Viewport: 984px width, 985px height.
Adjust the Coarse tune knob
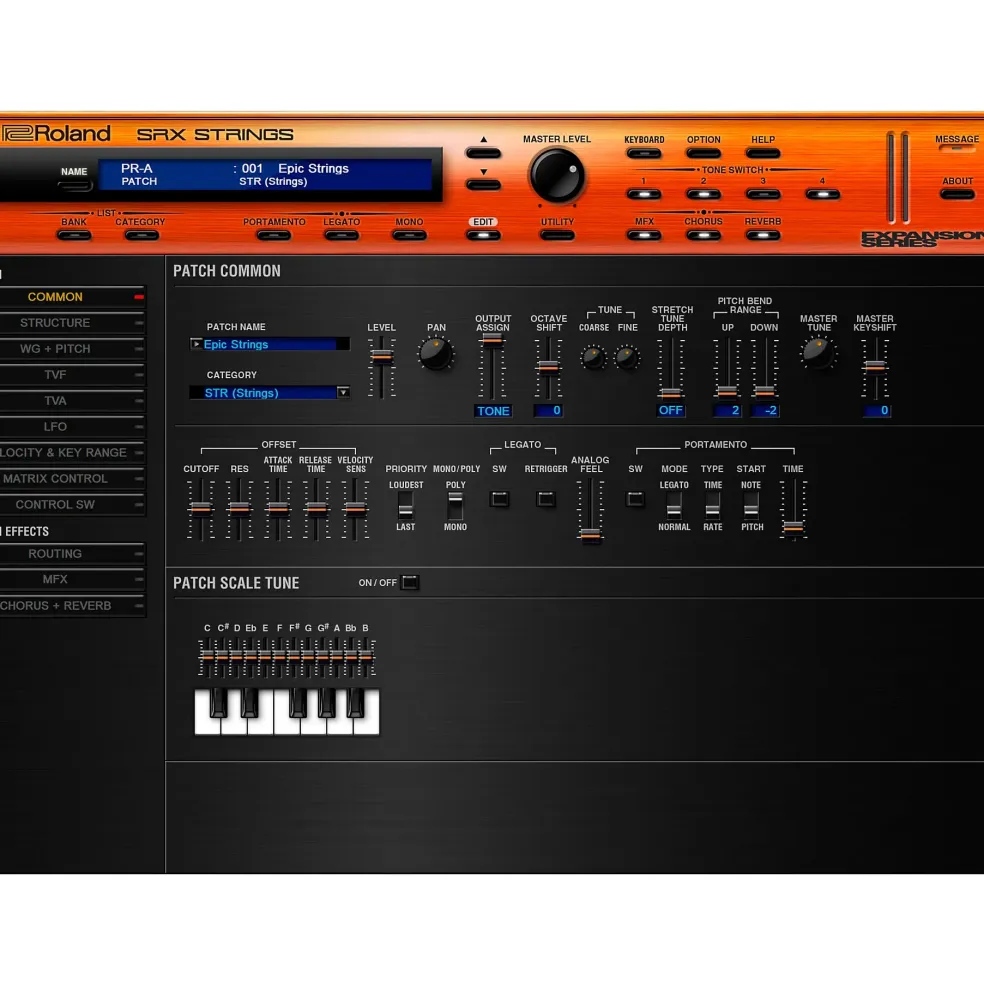pos(593,357)
